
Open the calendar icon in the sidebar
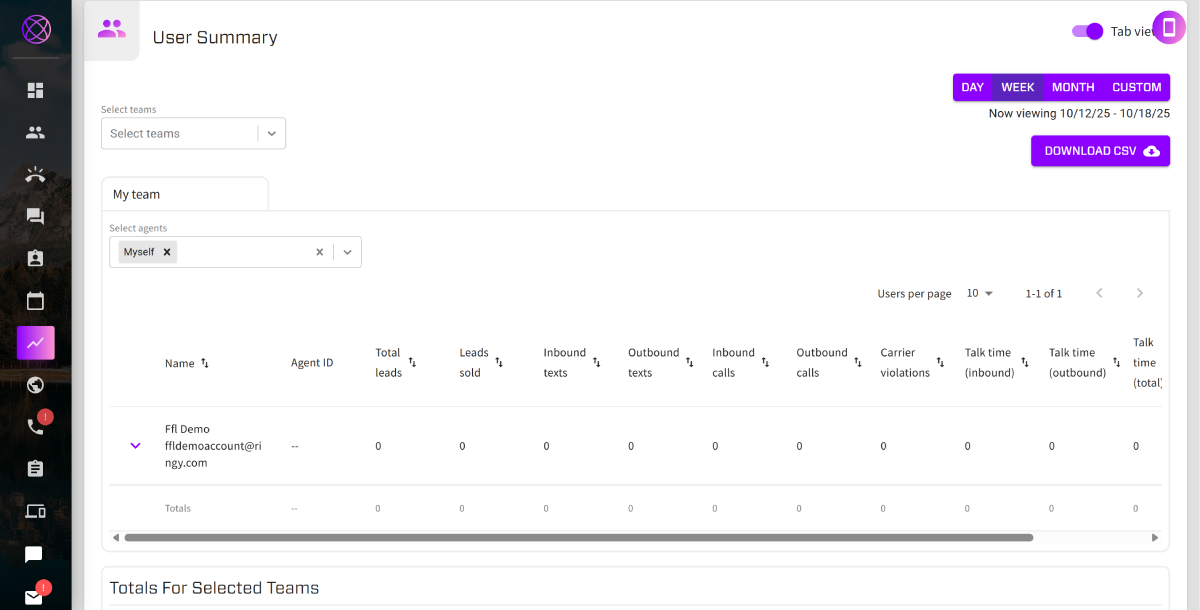pyautogui.click(x=35, y=300)
